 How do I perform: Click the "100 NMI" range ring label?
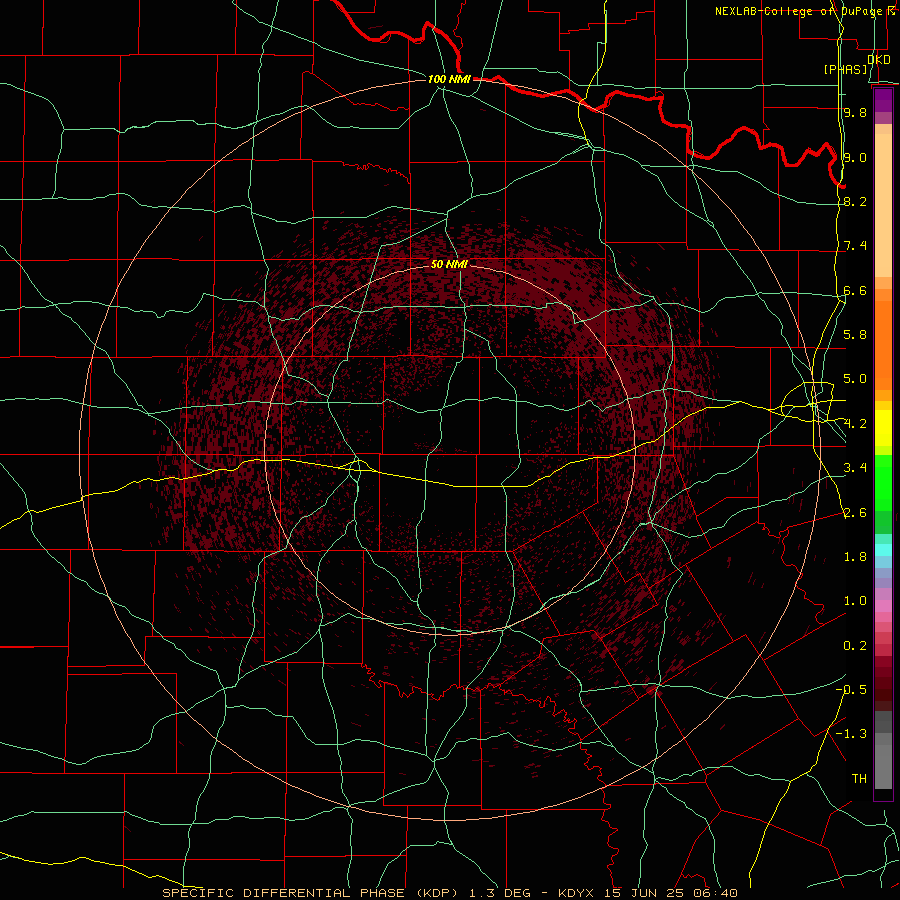pyautogui.click(x=449, y=79)
